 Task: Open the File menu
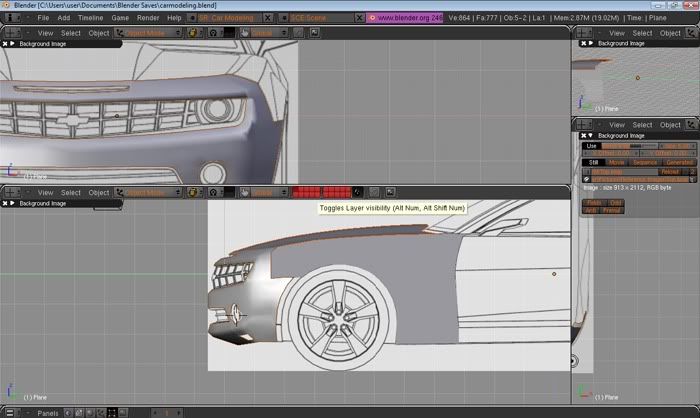(x=43, y=18)
